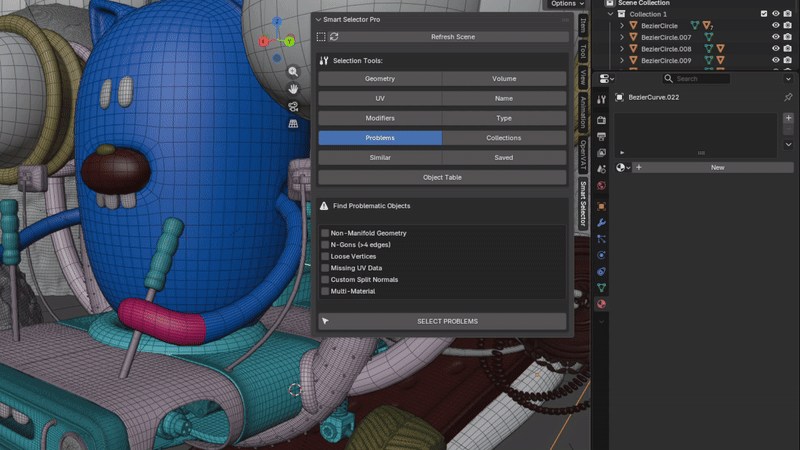This screenshot has width=800, height=450.
Task: Open the Object Table button
Action: tap(442, 178)
